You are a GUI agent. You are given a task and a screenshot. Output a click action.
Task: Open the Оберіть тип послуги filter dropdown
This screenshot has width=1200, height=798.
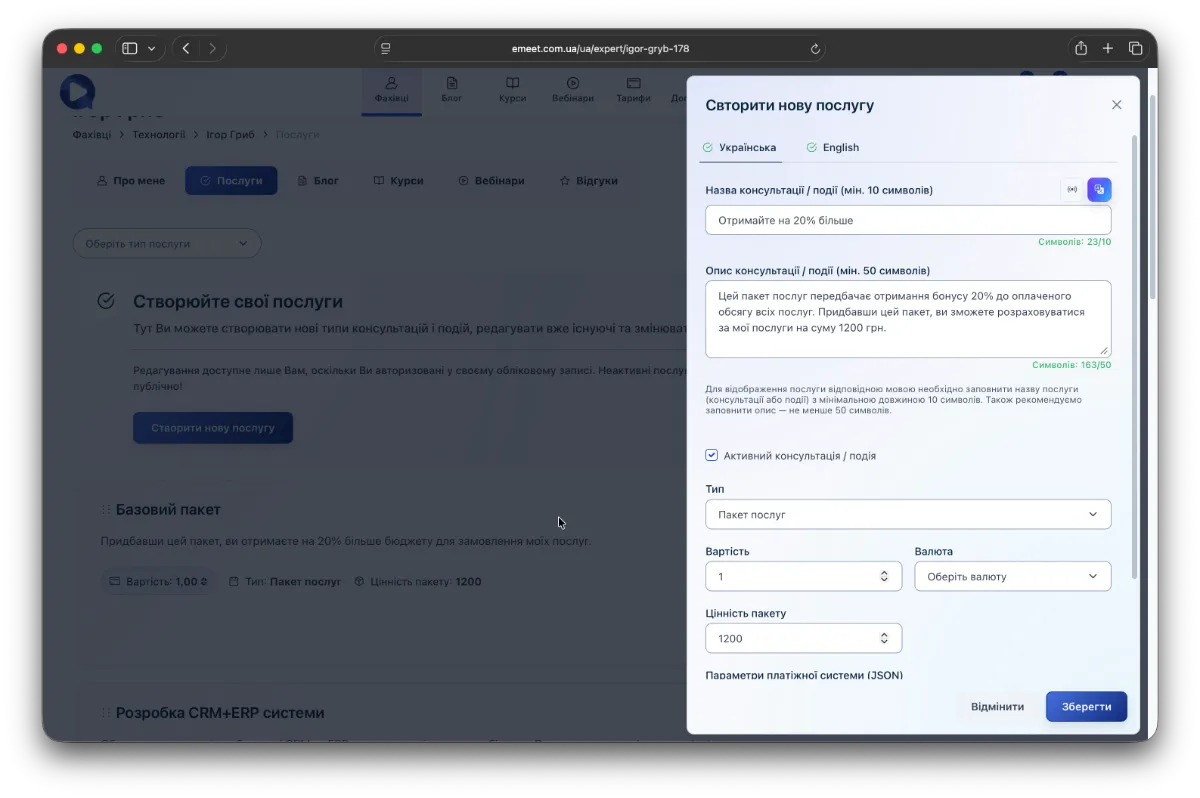[x=166, y=243]
